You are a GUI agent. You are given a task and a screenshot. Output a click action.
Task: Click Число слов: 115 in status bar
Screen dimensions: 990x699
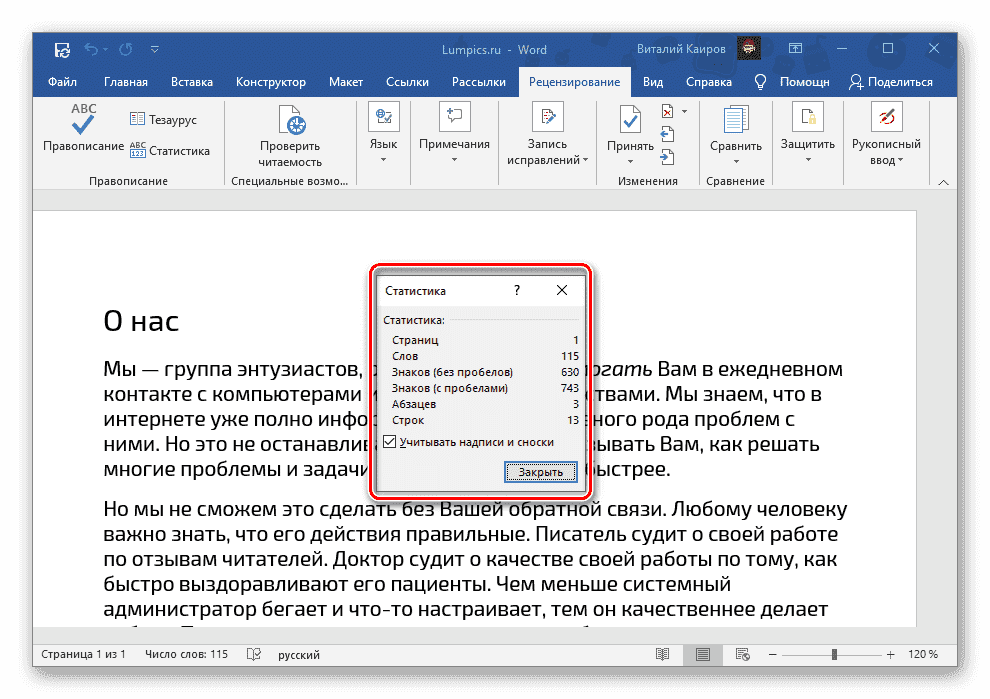click(187, 655)
